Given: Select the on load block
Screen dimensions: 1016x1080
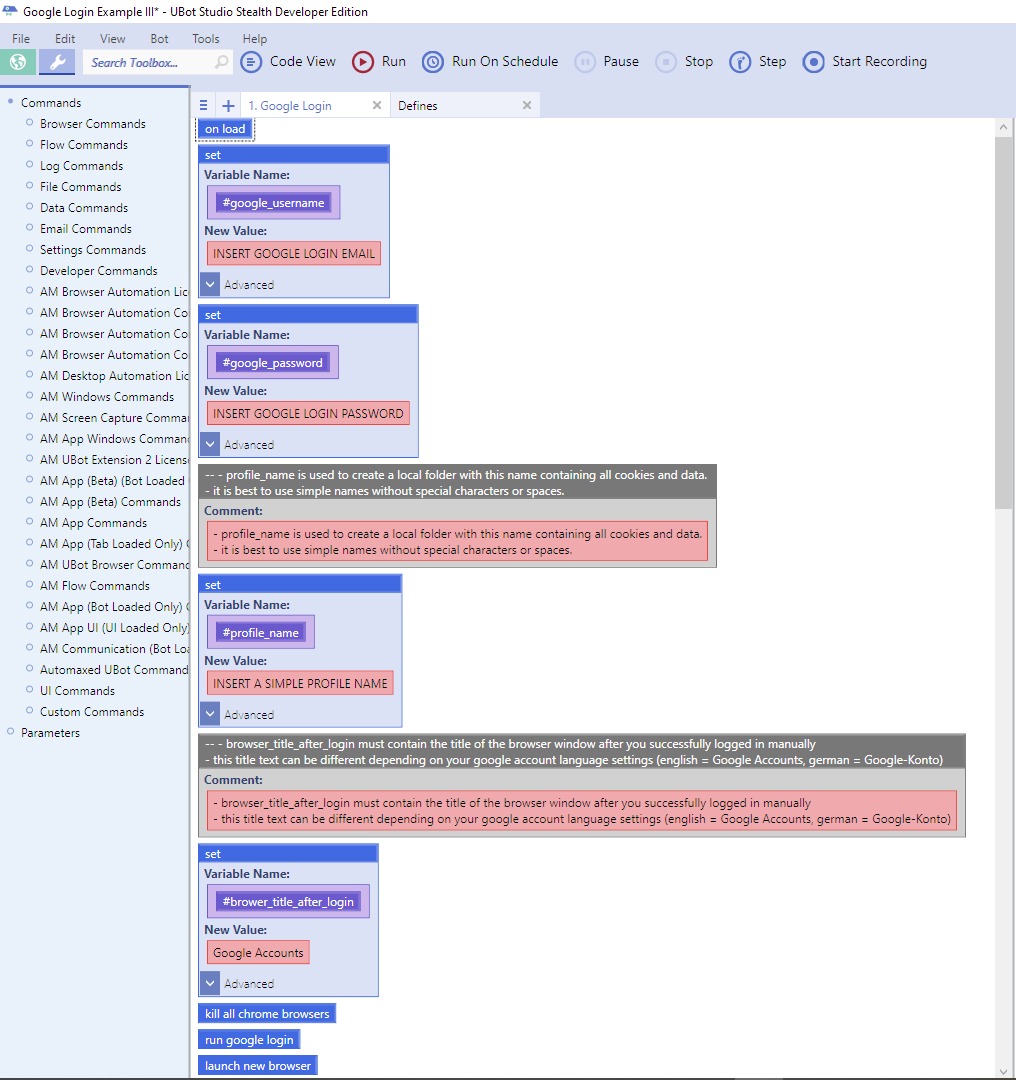Looking at the screenshot, I should (x=225, y=129).
